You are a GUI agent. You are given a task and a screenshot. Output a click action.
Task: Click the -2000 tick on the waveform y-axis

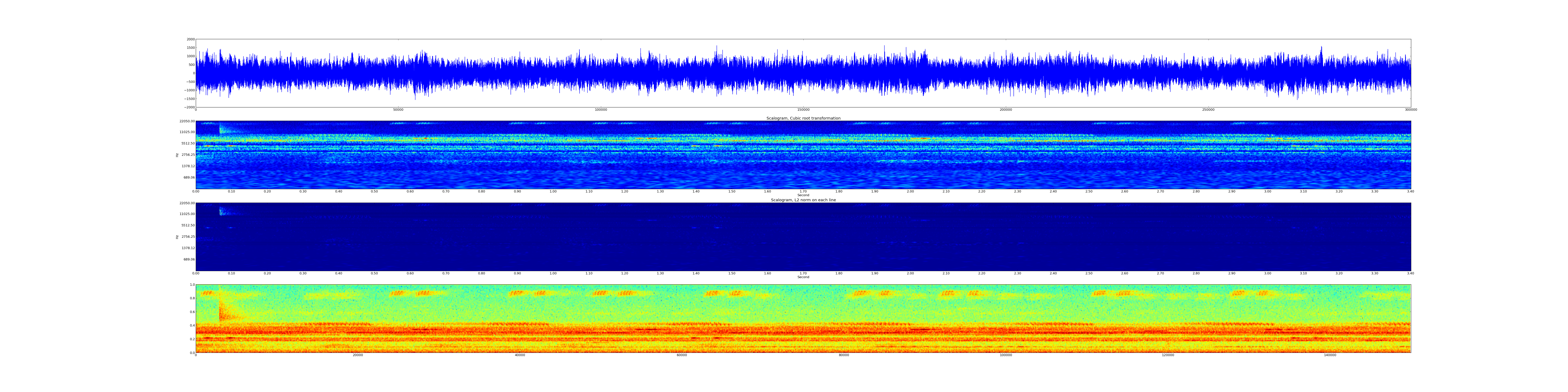[190, 107]
